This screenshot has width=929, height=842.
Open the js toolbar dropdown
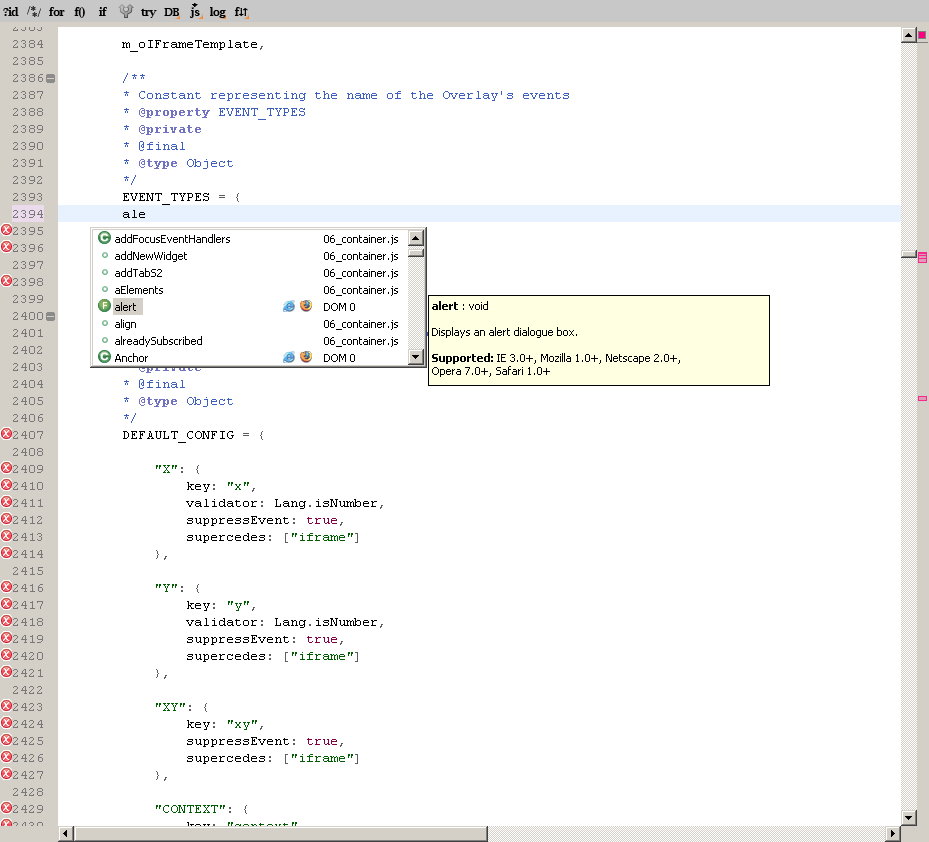(x=195, y=12)
